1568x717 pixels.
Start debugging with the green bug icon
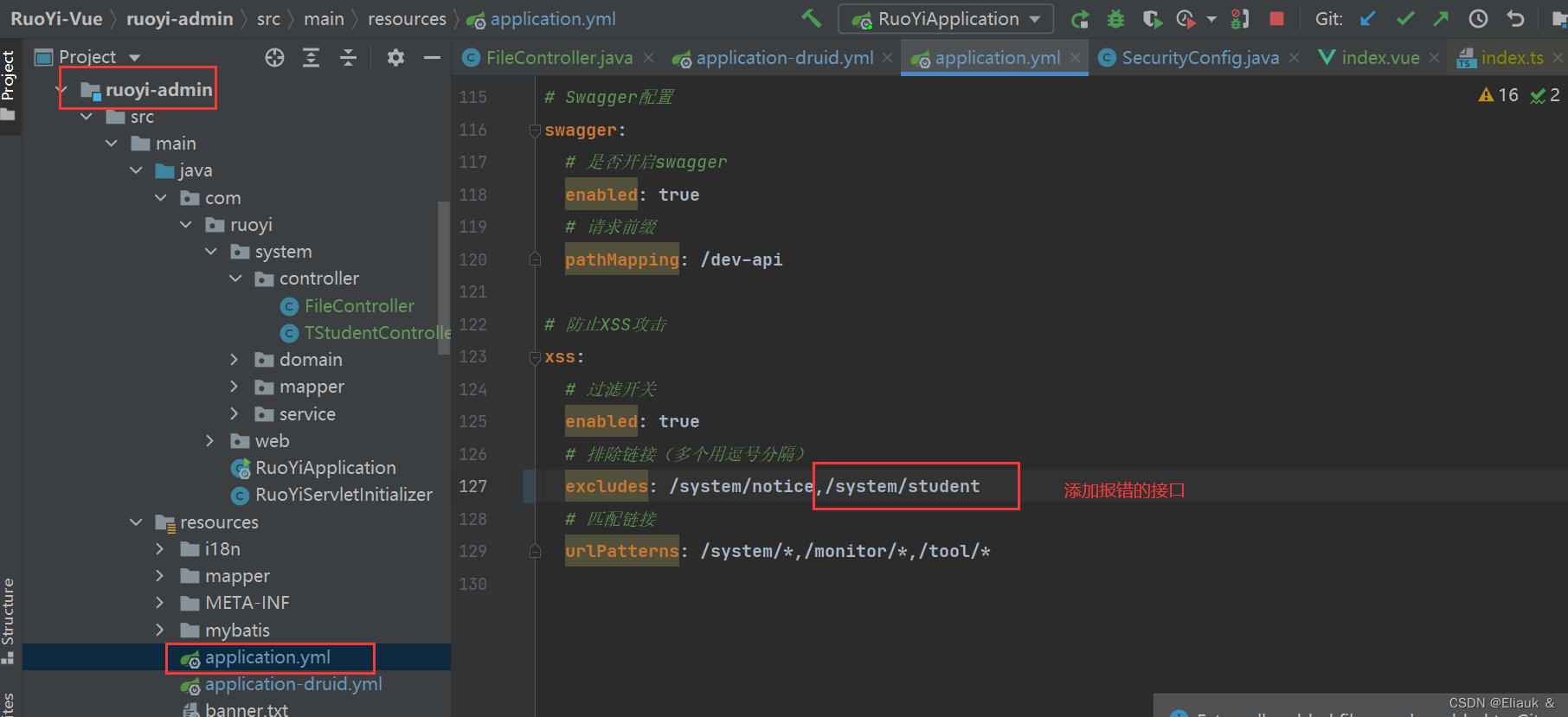(x=1115, y=19)
